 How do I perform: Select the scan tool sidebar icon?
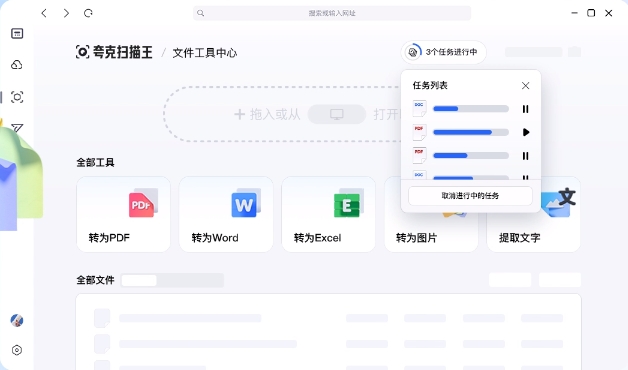tap(17, 97)
